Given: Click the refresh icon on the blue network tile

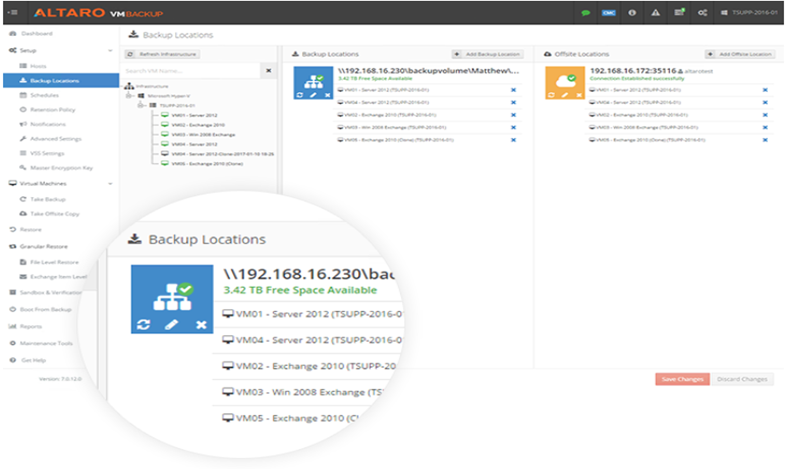Looking at the screenshot, I should (300, 95).
